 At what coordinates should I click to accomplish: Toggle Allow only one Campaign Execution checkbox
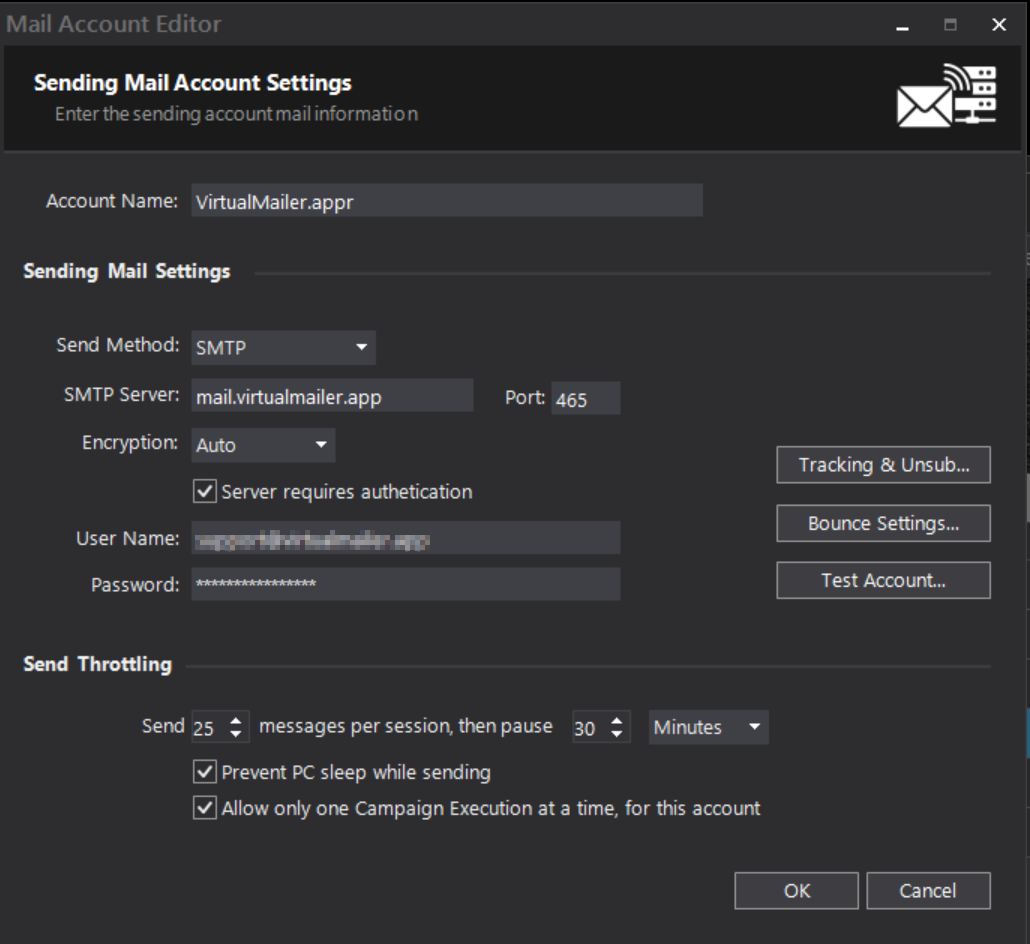[x=205, y=807]
